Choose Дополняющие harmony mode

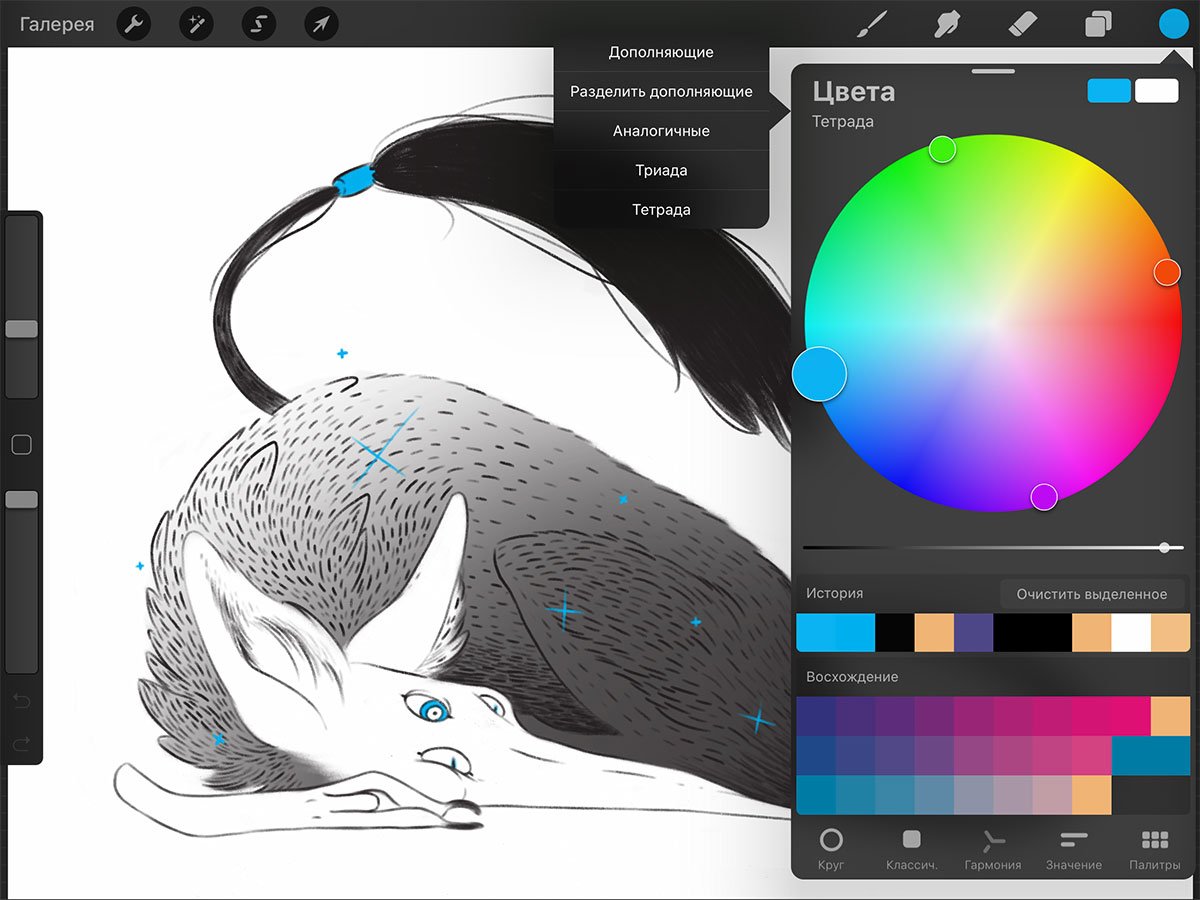(661, 52)
